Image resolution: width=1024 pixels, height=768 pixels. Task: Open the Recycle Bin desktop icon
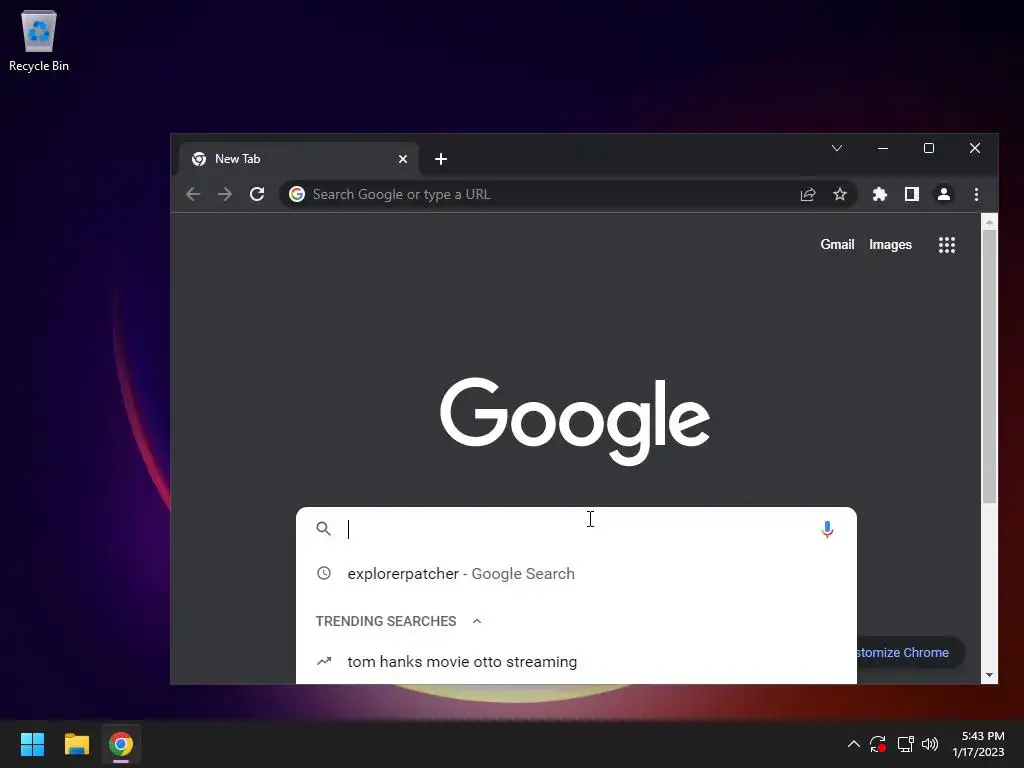click(x=39, y=40)
